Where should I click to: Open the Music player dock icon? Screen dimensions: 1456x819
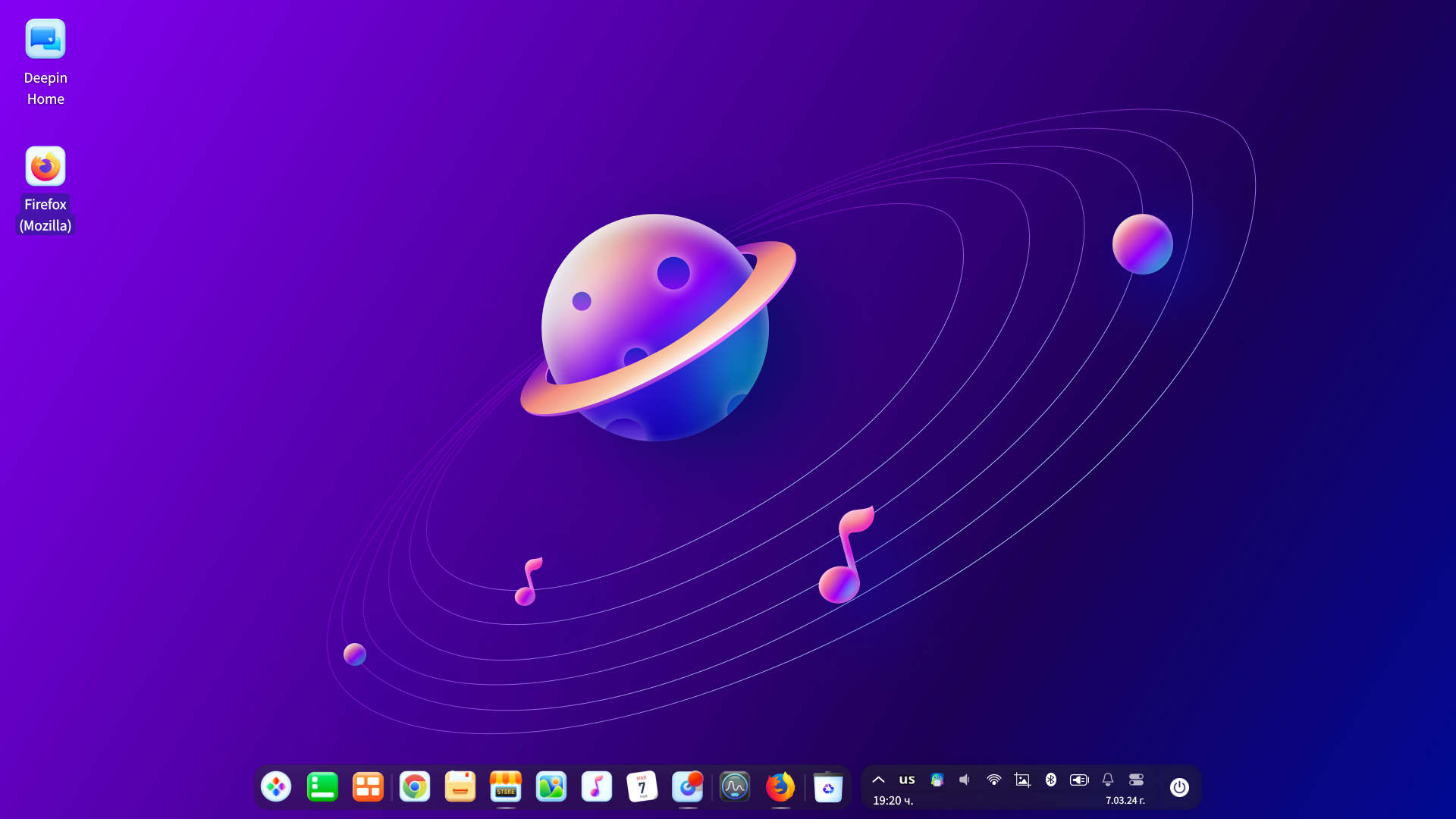[597, 787]
